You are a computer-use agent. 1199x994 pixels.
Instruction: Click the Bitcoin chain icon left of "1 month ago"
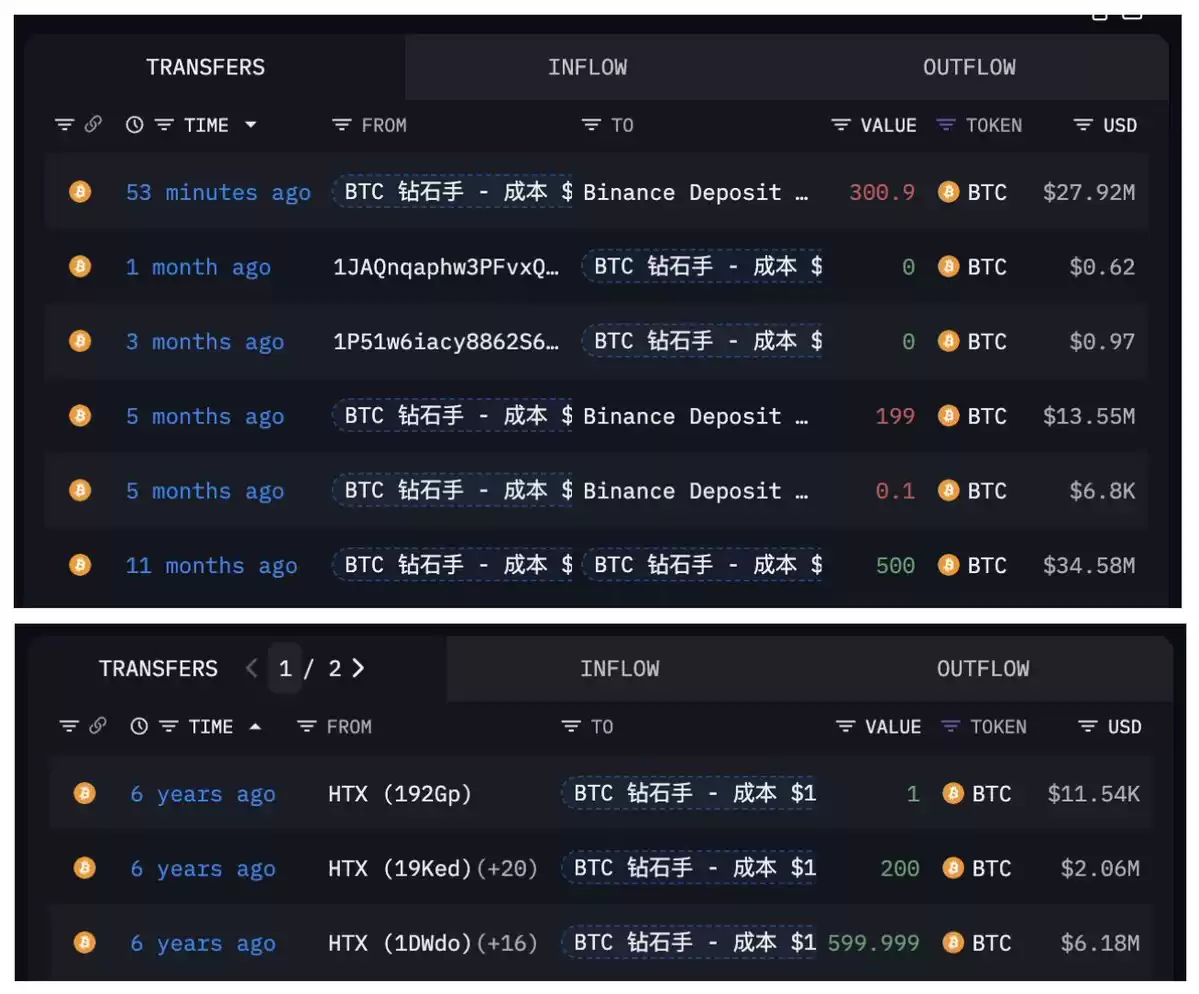click(x=80, y=266)
